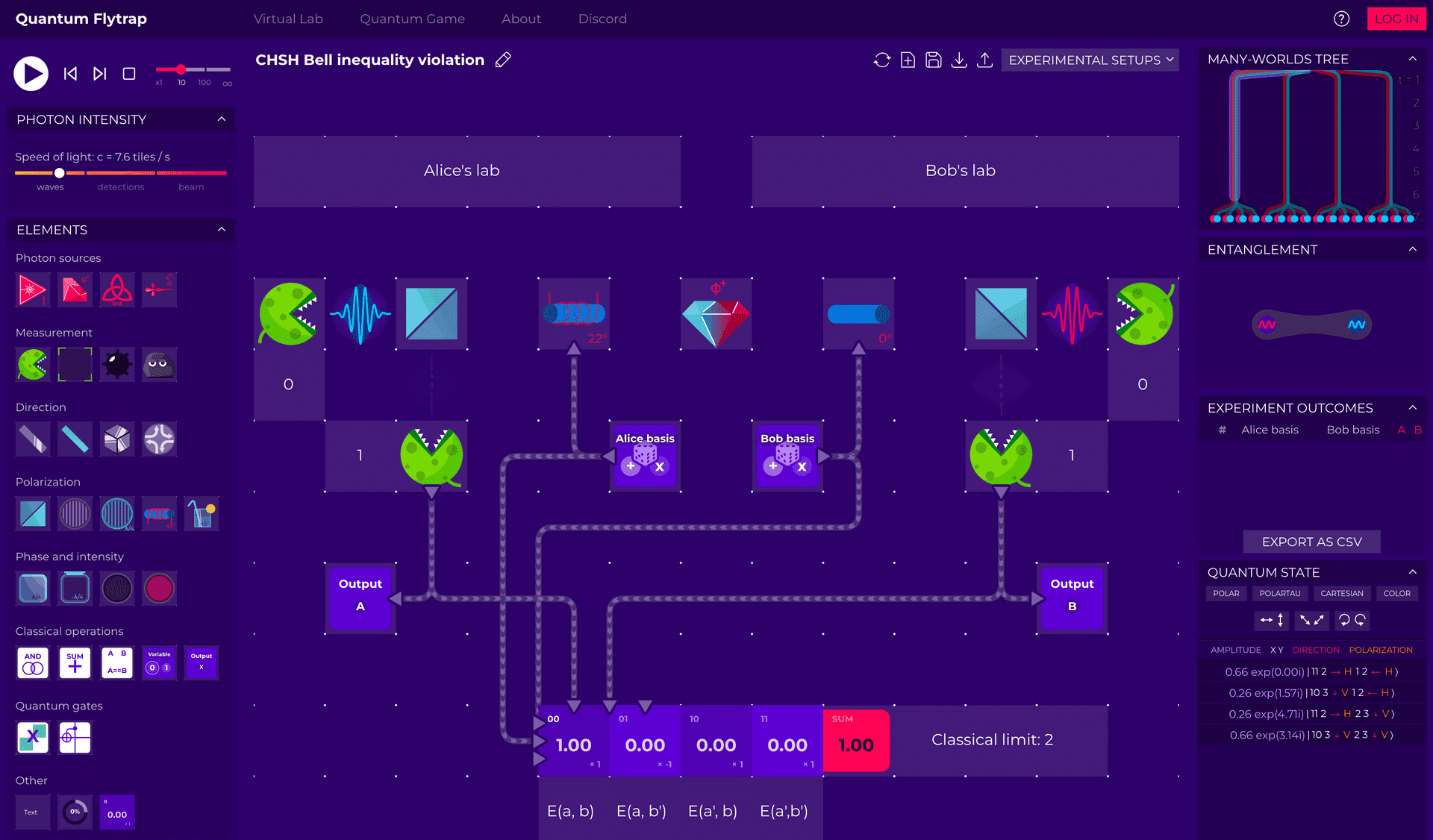Collapse the PHOTON INTENSITY panel
Image resolution: width=1433 pixels, height=840 pixels.
click(221, 119)
